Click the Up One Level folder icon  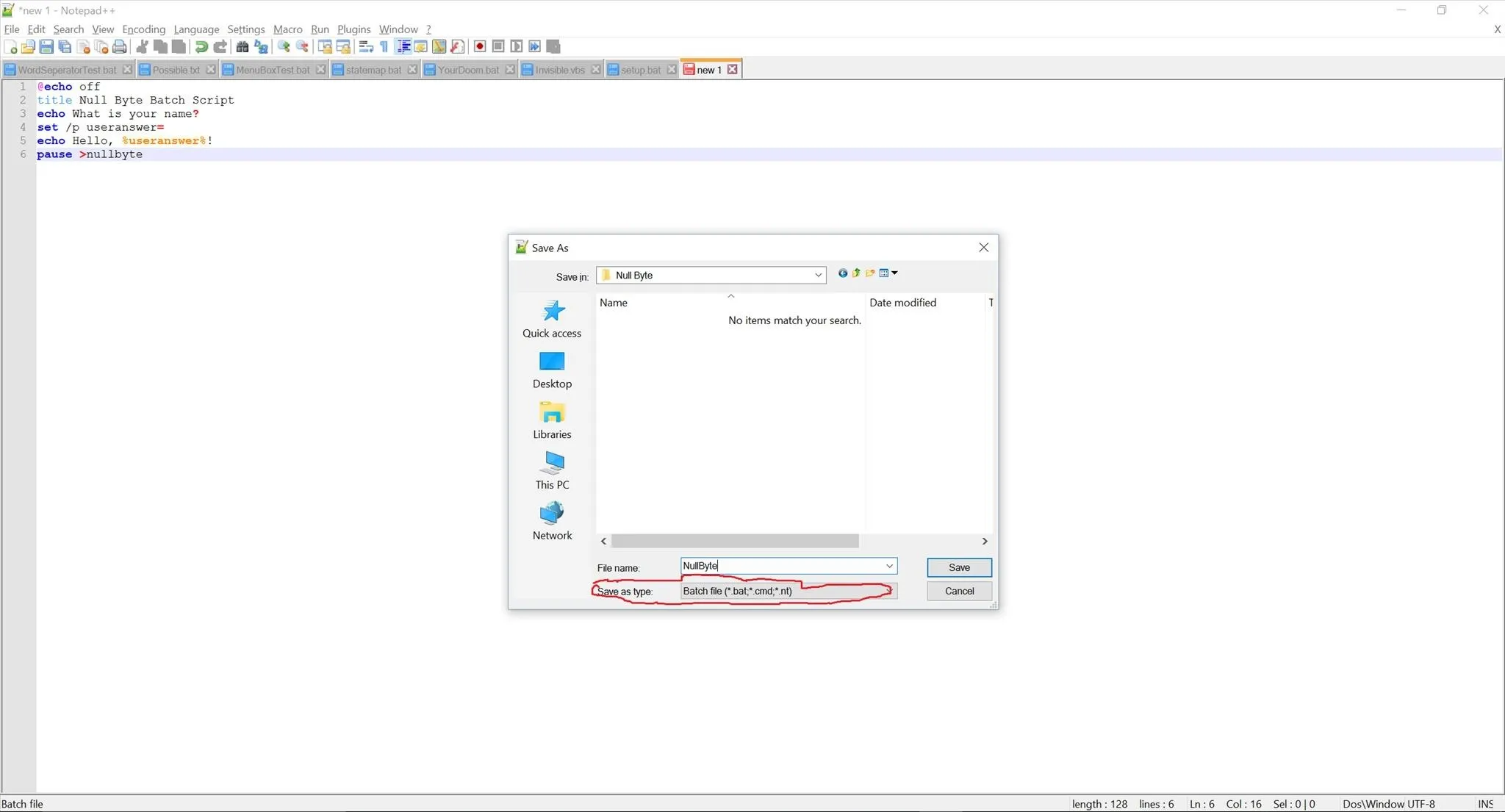(x=856, y=273)
